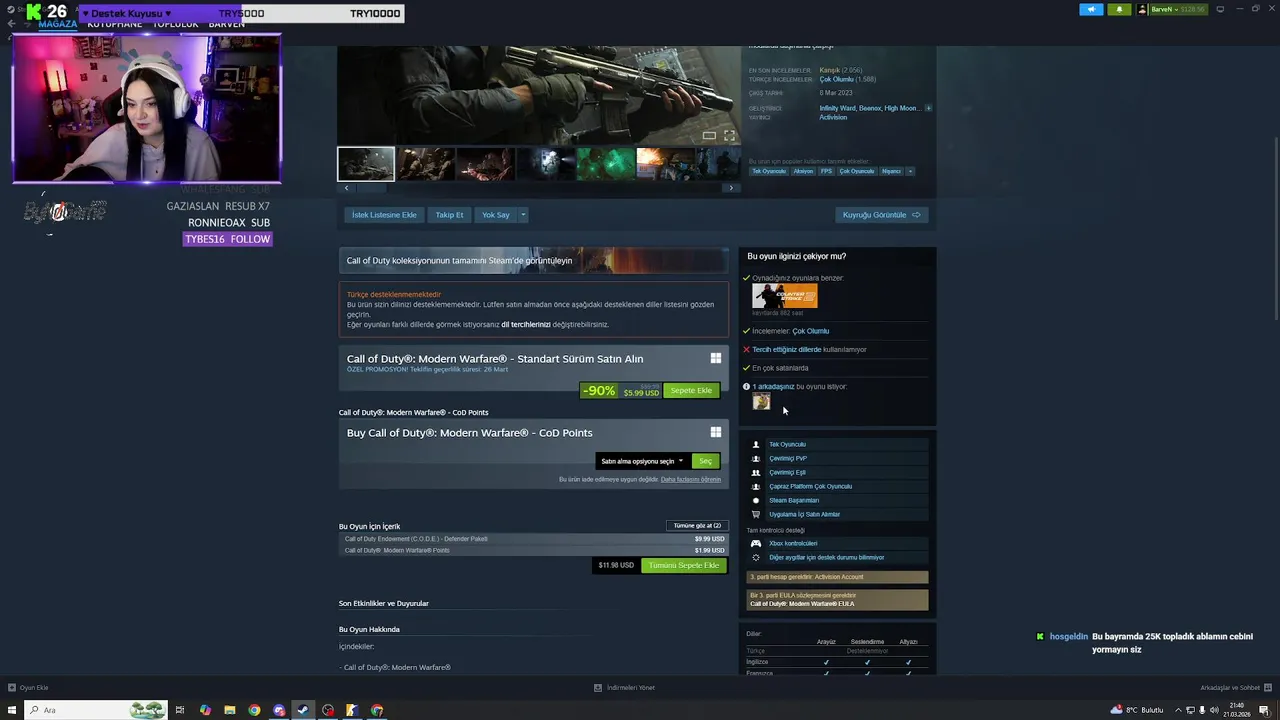Image resolution: width=1280 pixels, height=720 pixels.
Task: Click the theater mode icon on media player
Action: tap(709, 135)
